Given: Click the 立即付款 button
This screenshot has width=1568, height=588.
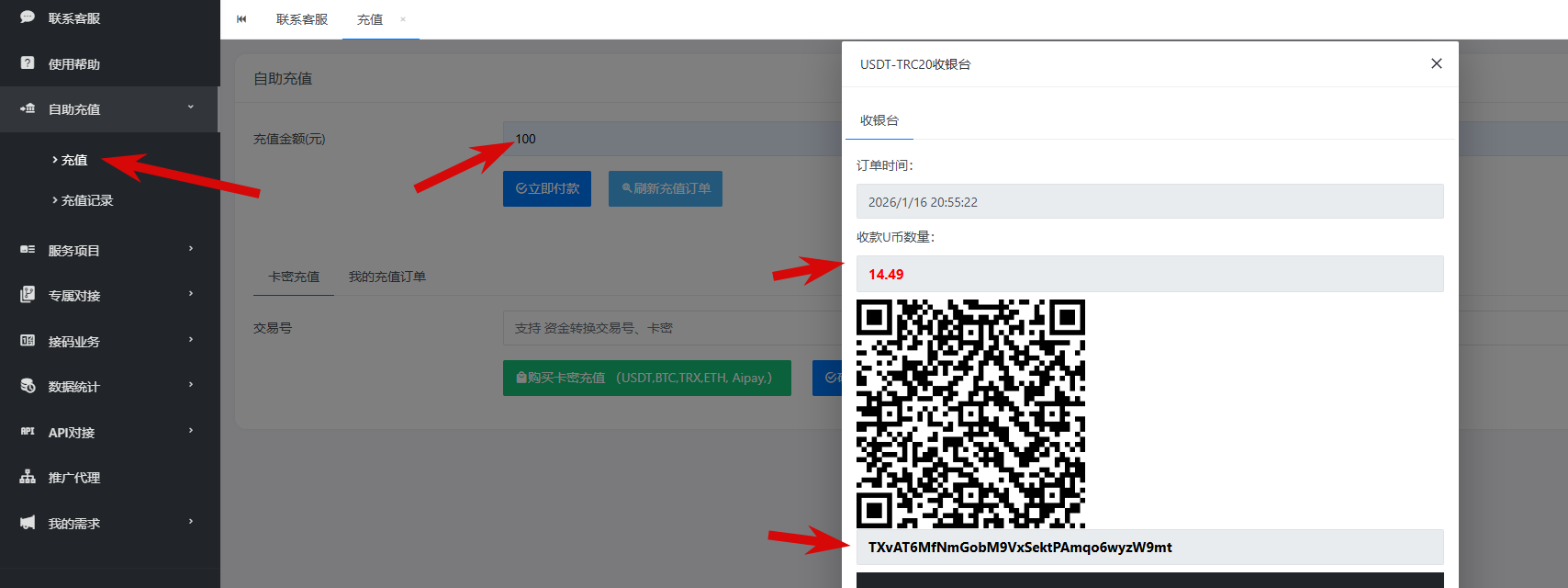Looking at the screenshot, I should click(547, 188).
